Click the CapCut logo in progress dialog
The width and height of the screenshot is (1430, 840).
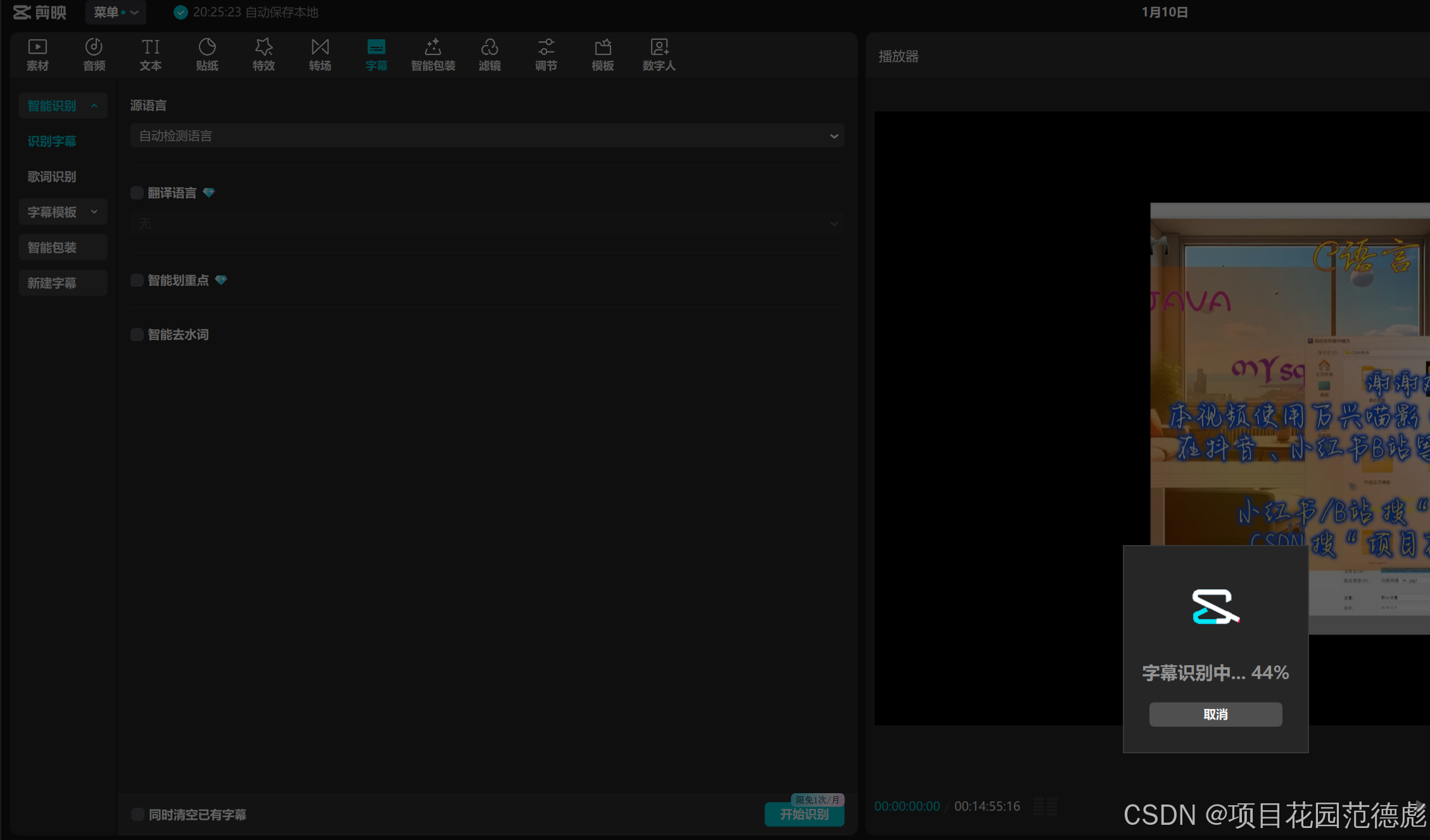[x=1215, y=606]
